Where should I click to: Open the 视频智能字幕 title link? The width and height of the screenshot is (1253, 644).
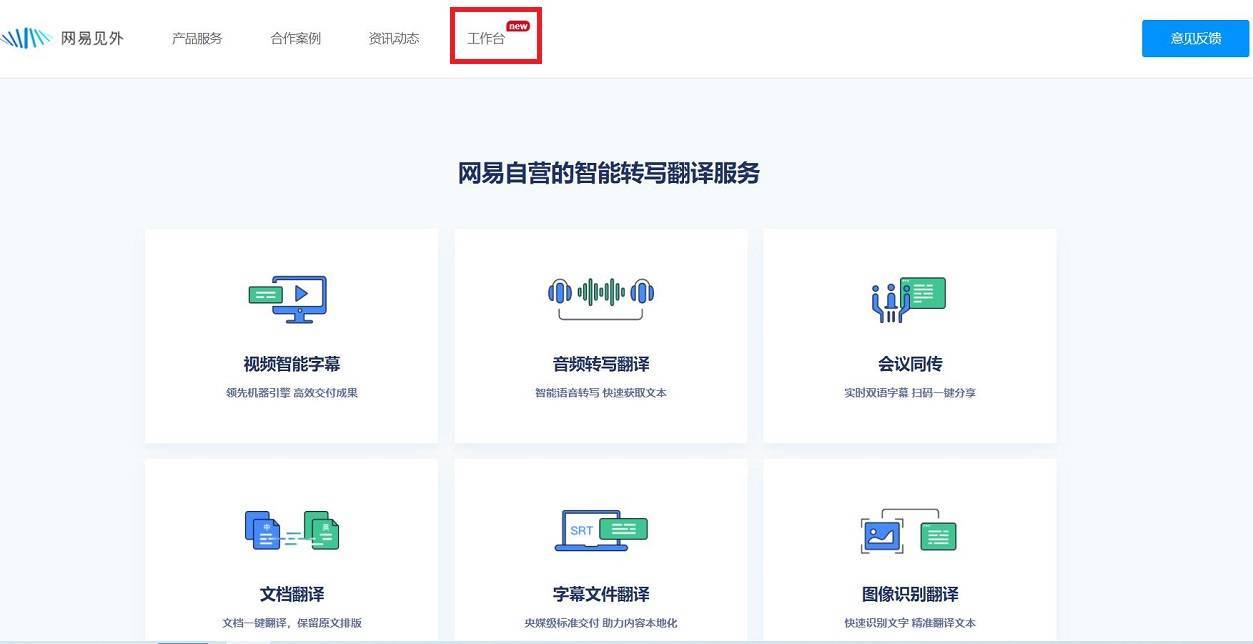coord(292,364)
